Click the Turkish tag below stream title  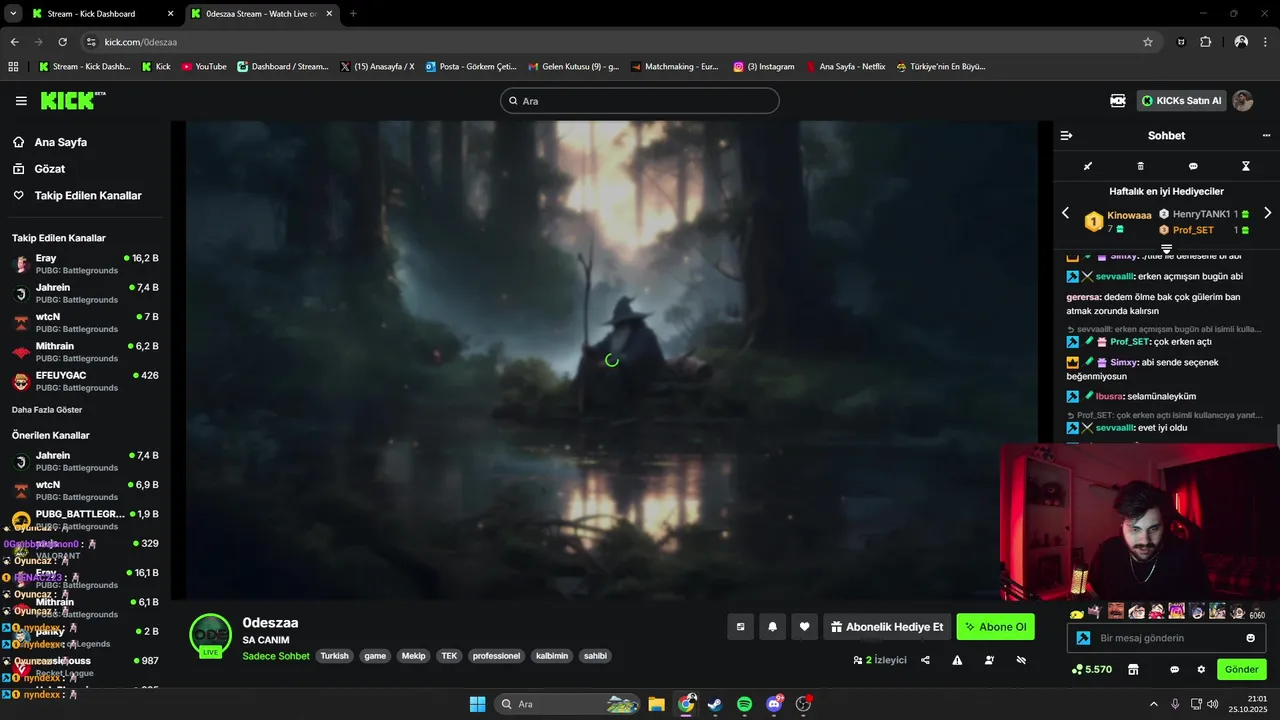(334, 656)
